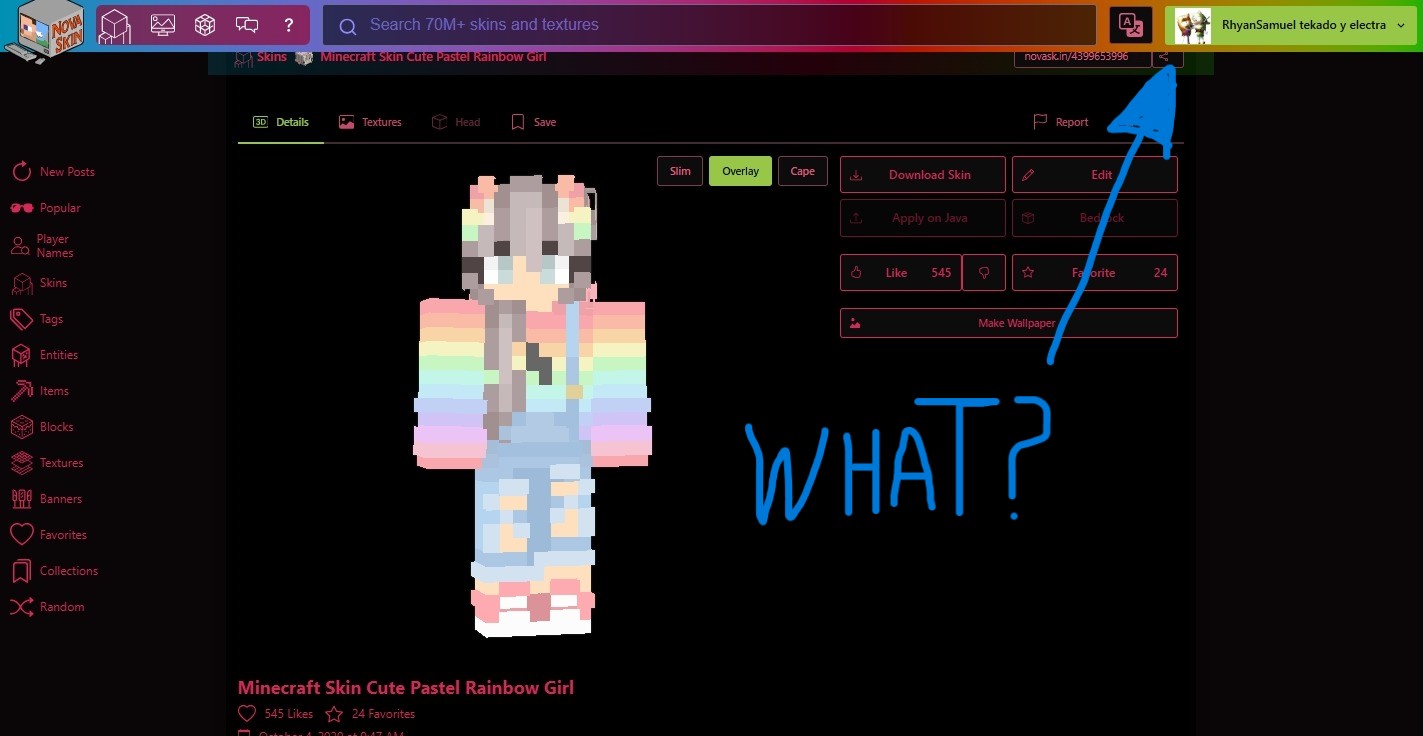Viewport: 1423px width, 736px height.
Task: Click the dislike thumbs-down icon
Action: (x=984, y=273)
